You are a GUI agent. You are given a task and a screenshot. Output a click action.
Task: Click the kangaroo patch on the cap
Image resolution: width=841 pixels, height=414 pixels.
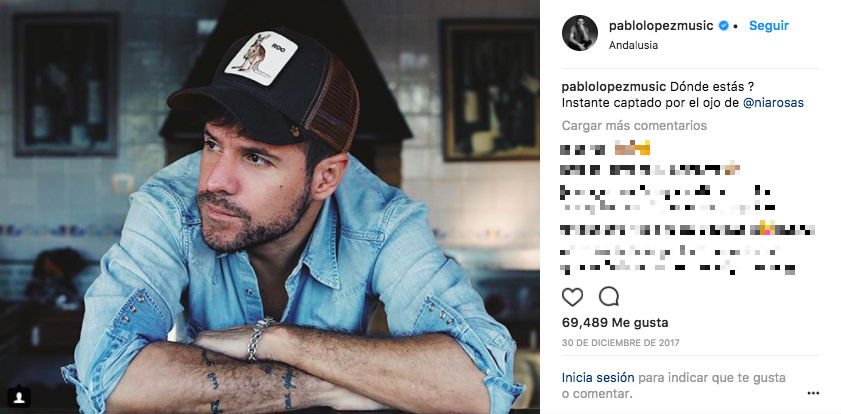tap(261, 58)
